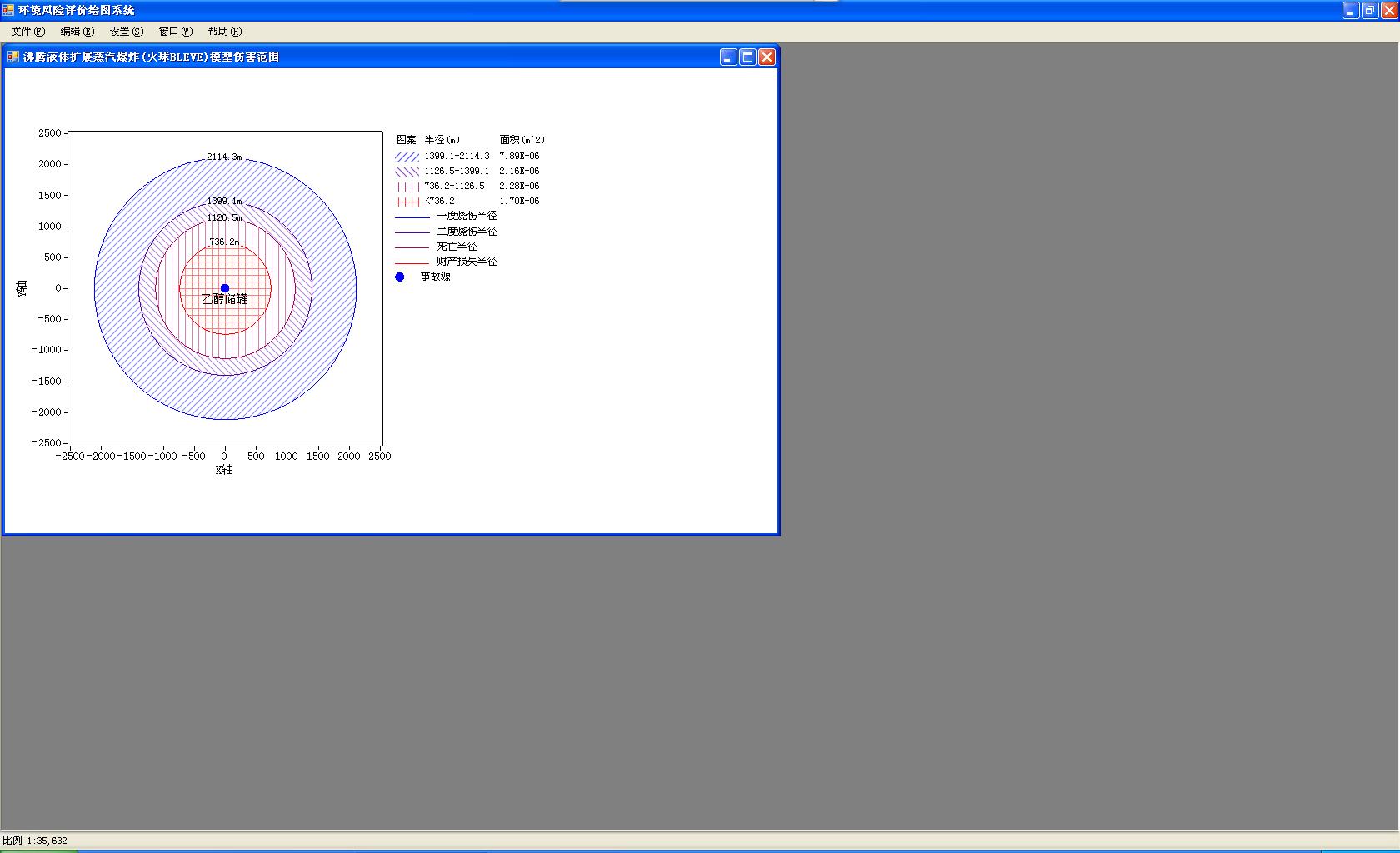Viewport: 1400px width, 853px height.
Task: Click the legend hatch swatch for 1399.1-2114.3
Action: pos(407,157)
